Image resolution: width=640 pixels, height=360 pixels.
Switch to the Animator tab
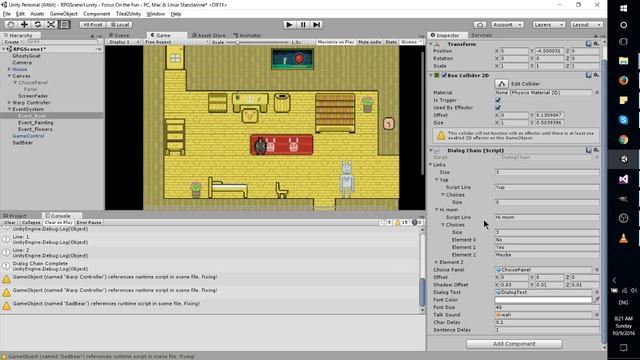tap(247, 36)
